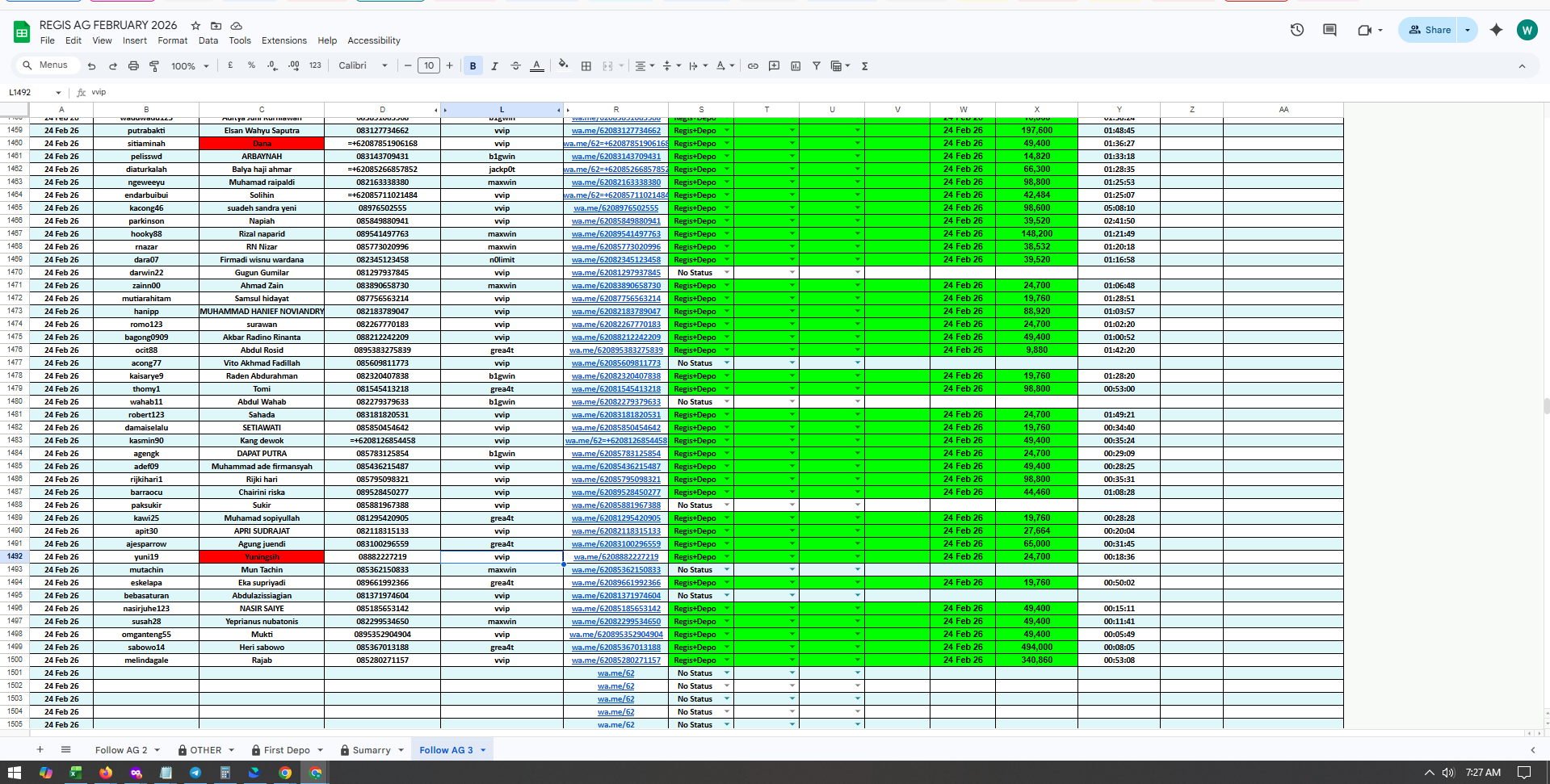
Task: Open Share options arrow
Action: tap(1468, 30)
